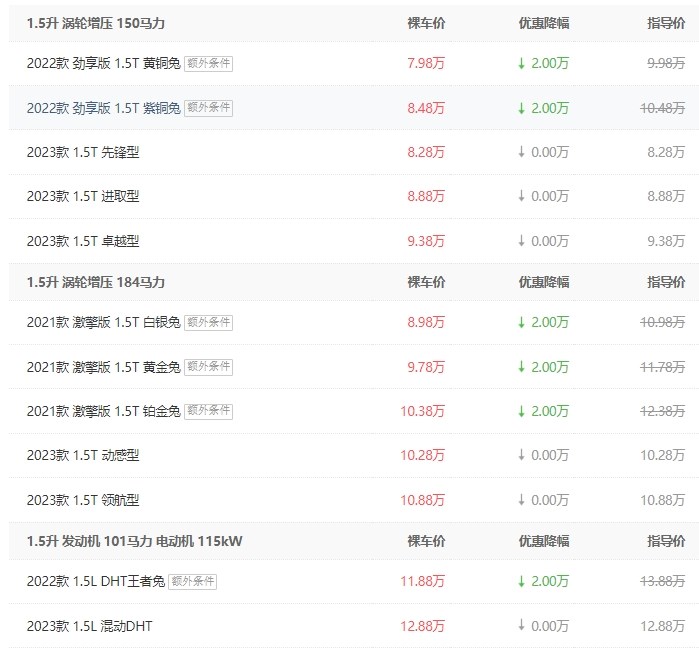Screen dimensions: 699x653
Task: Click the struck-through 10.48万 guide price
Action: coord(662,108)
